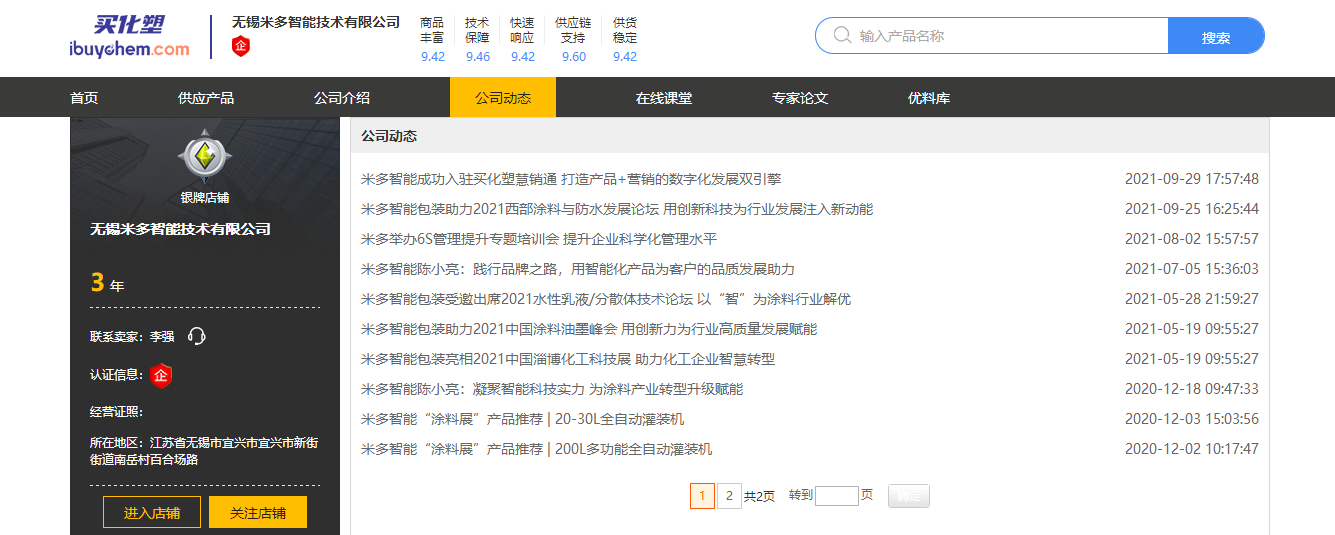Screen dimensions: 1335x535
Task: Open news about 买化塑慧销通 settlement
Action: click(571, 179)
